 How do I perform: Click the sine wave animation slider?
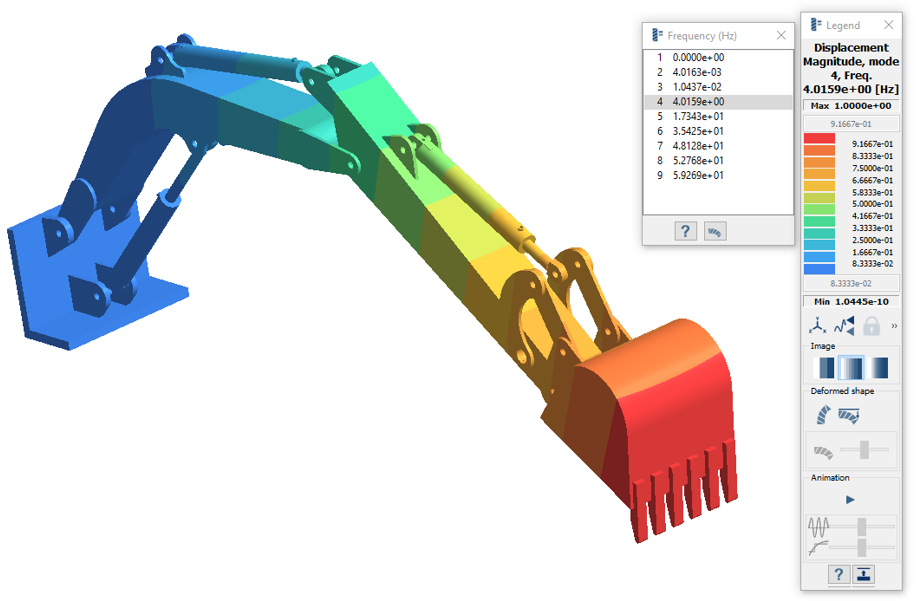[861, 526]
